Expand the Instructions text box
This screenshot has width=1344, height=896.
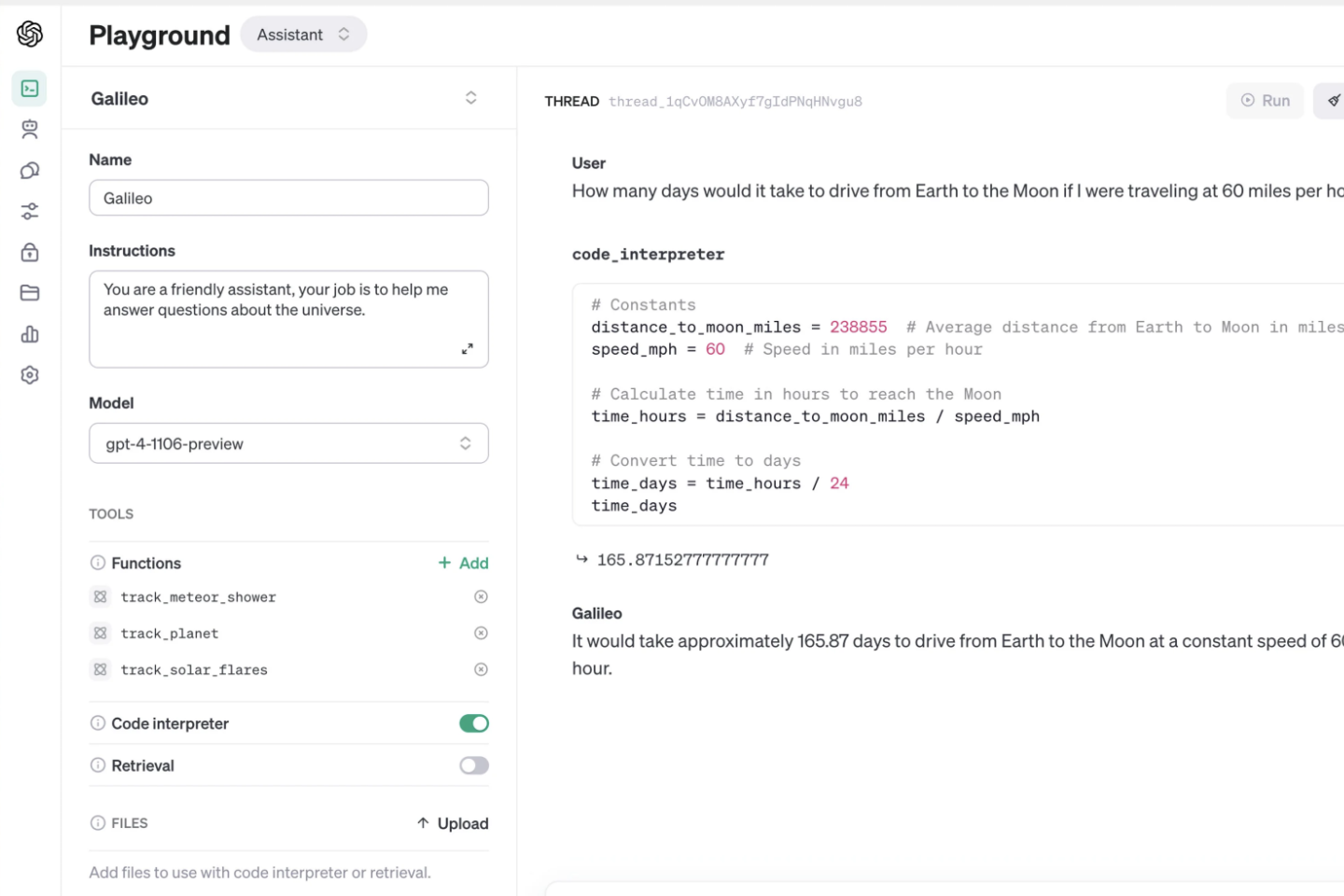tap(467, 348)
